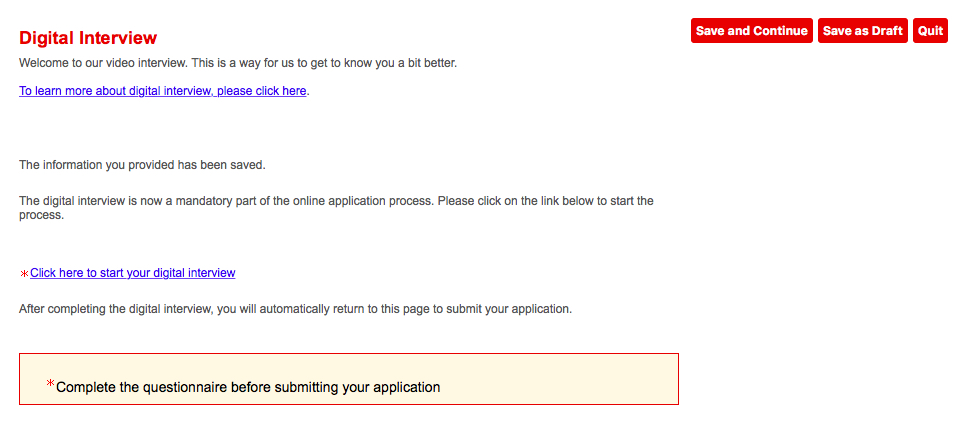Open the learn more about digital interview link
Viewport: 960px width, 433px height.
click(162, 91)
